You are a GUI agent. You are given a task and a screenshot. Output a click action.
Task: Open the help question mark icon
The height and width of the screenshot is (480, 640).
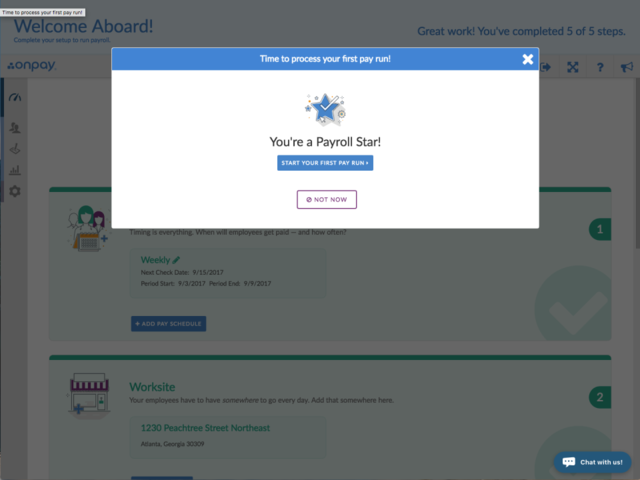600,67
